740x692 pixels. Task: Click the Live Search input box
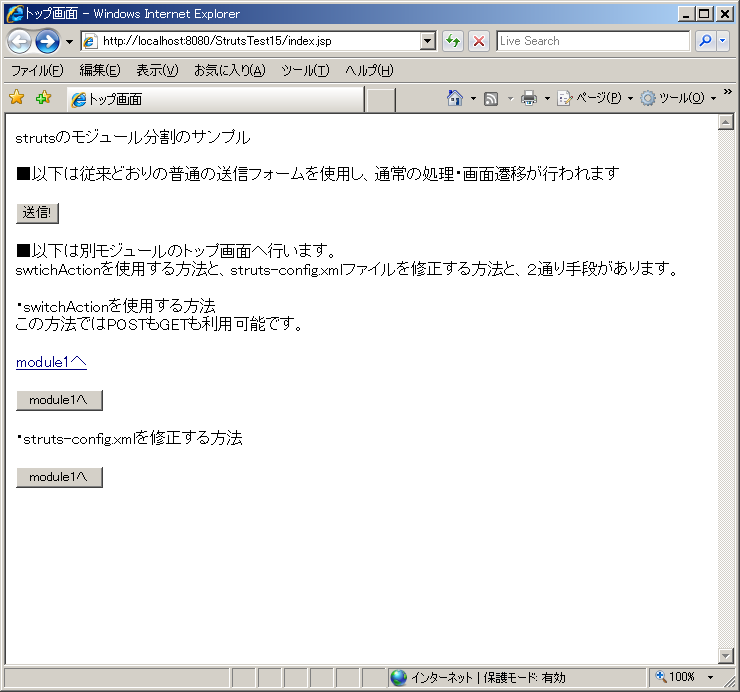tap(593, 41)
